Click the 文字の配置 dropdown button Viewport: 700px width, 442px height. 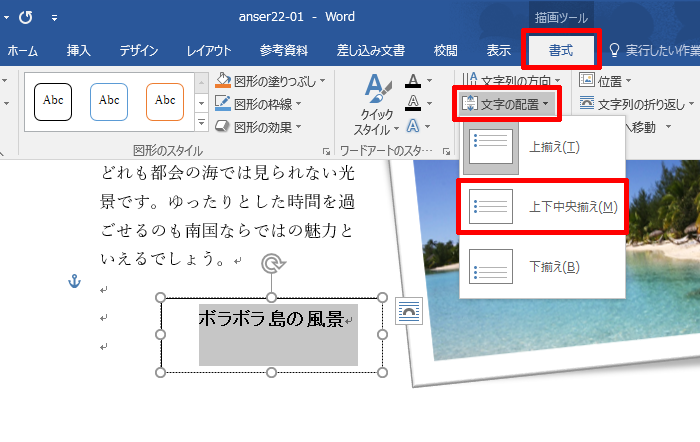point(506,104)
